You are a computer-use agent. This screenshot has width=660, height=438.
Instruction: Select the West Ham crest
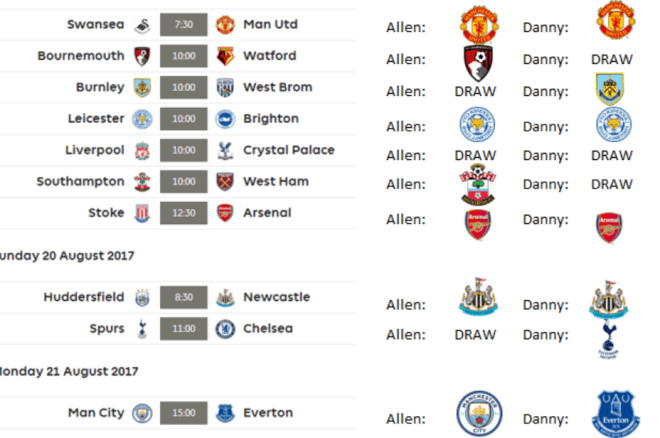[x=224, y=182]
